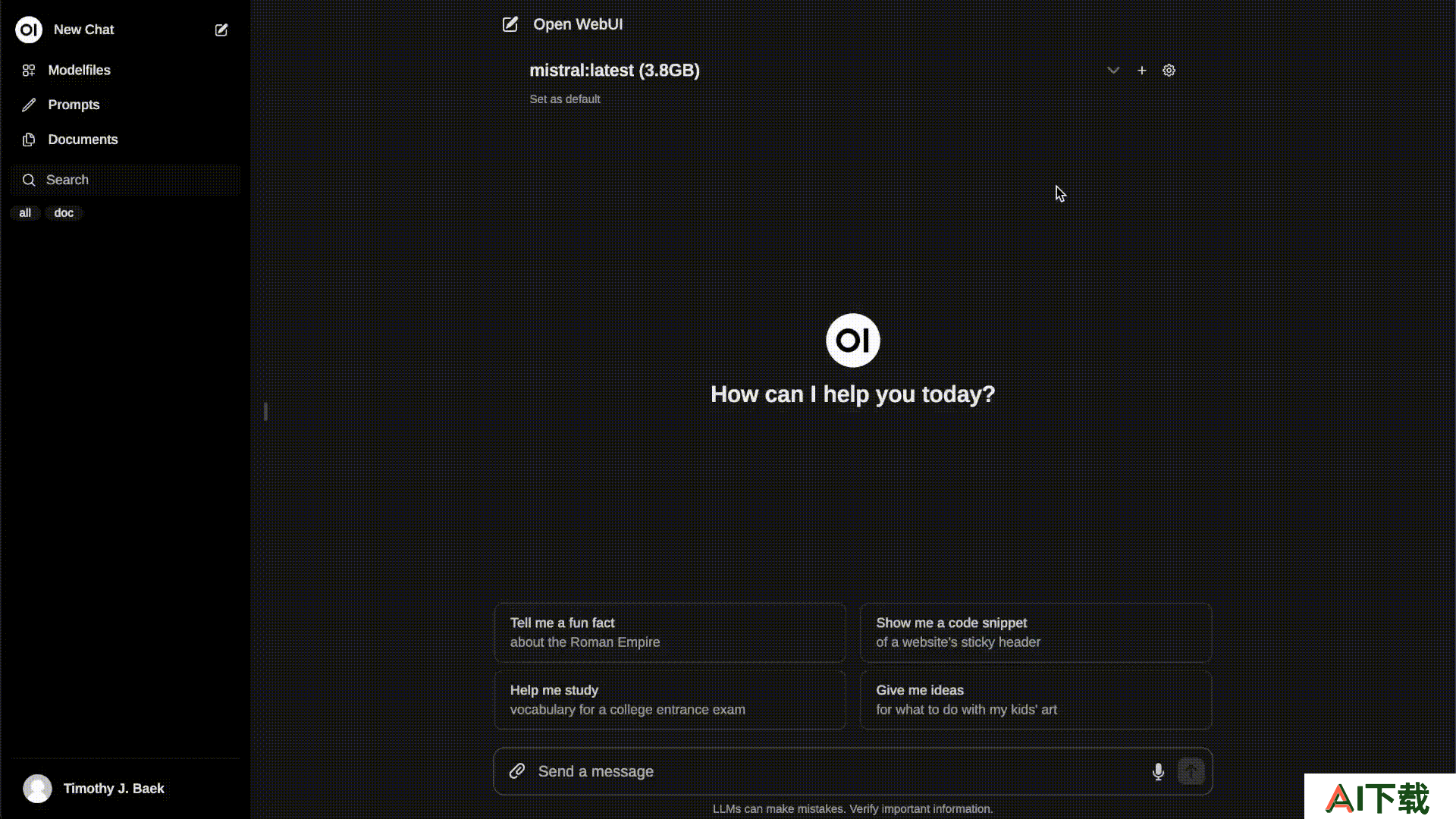Click the edit icon next to the Open WebUI title
Screen dimensions: 1456x819
pyautogui.click(x=510, y=24)
